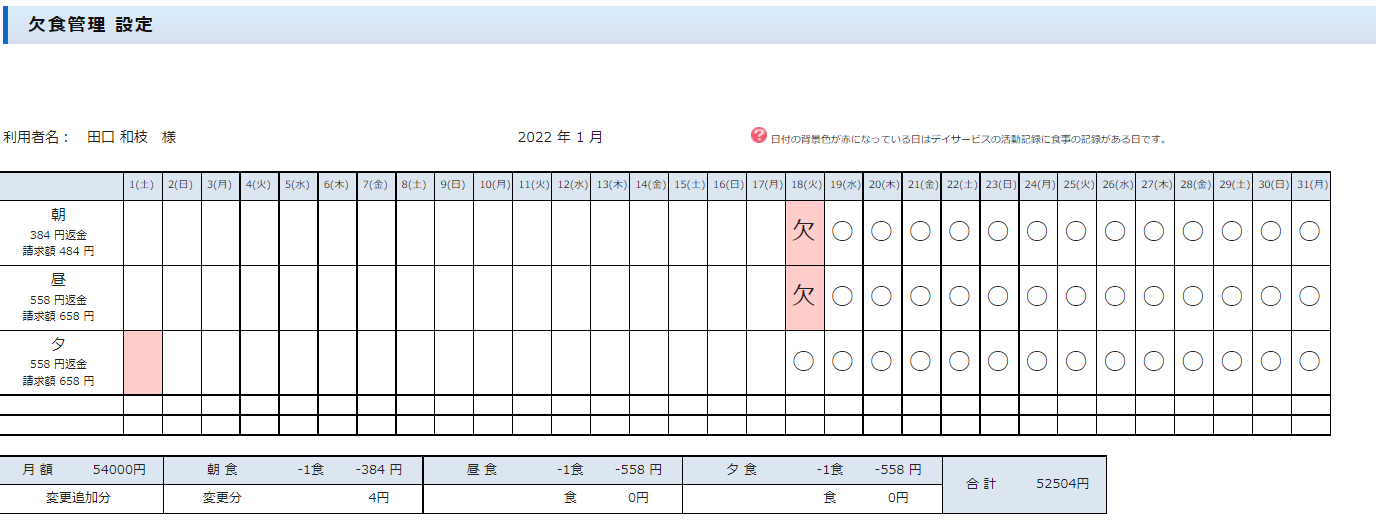This screenshot has height=525, width=1376.
Task: Toggle the dinner circle on 21(金)
Action: [921, 362]
